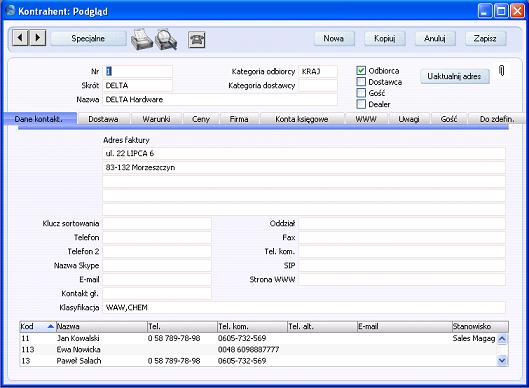Enable the Dostawca checkbox
This screenshot has width=529, height=388.
coord(361,82)
